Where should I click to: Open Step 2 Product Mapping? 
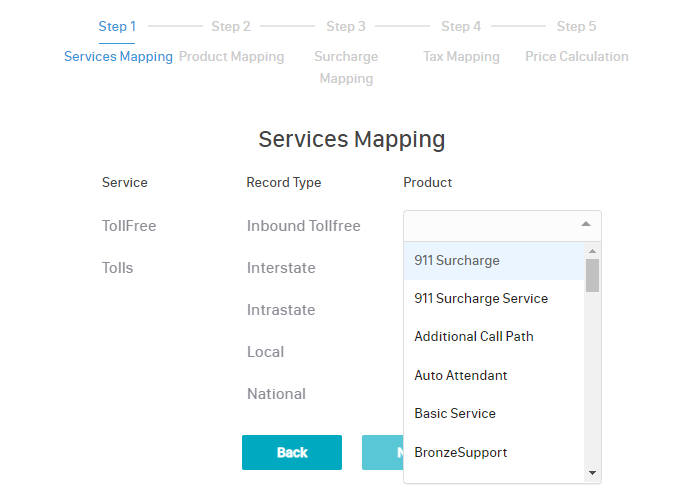(231, 42)
